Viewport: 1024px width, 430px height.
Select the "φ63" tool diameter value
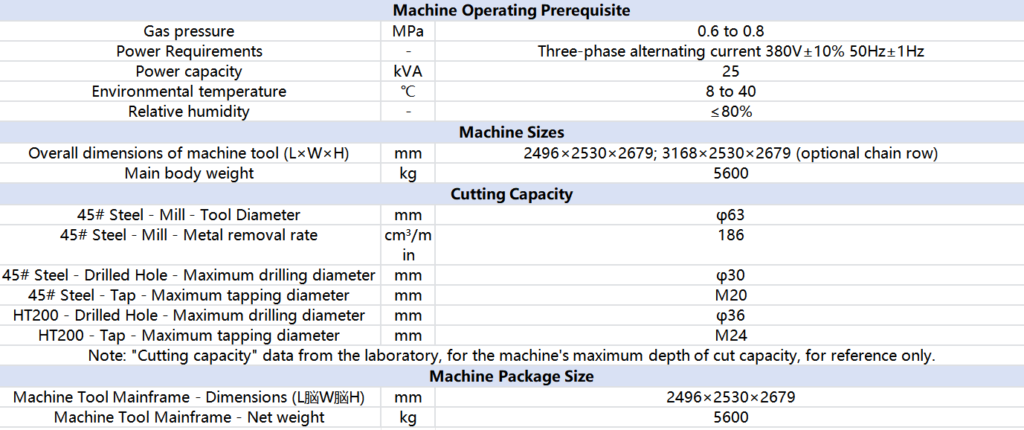point(727,214)
